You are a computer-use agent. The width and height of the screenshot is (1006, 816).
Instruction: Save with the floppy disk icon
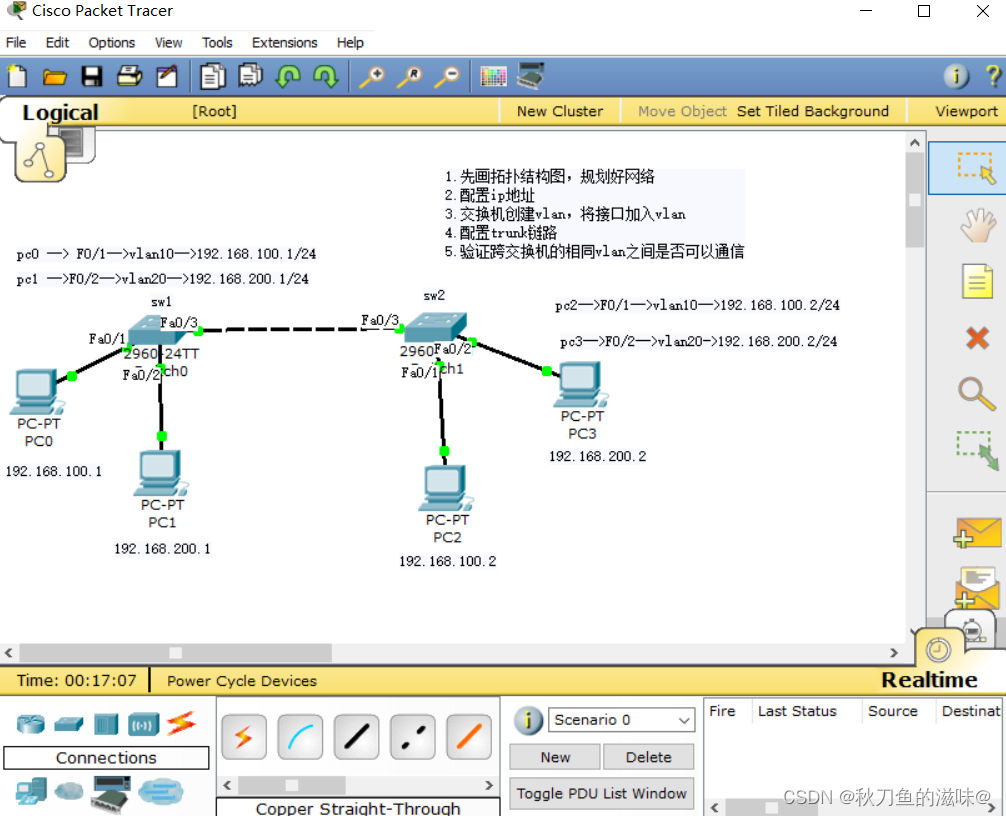click(x=92, y=76)
